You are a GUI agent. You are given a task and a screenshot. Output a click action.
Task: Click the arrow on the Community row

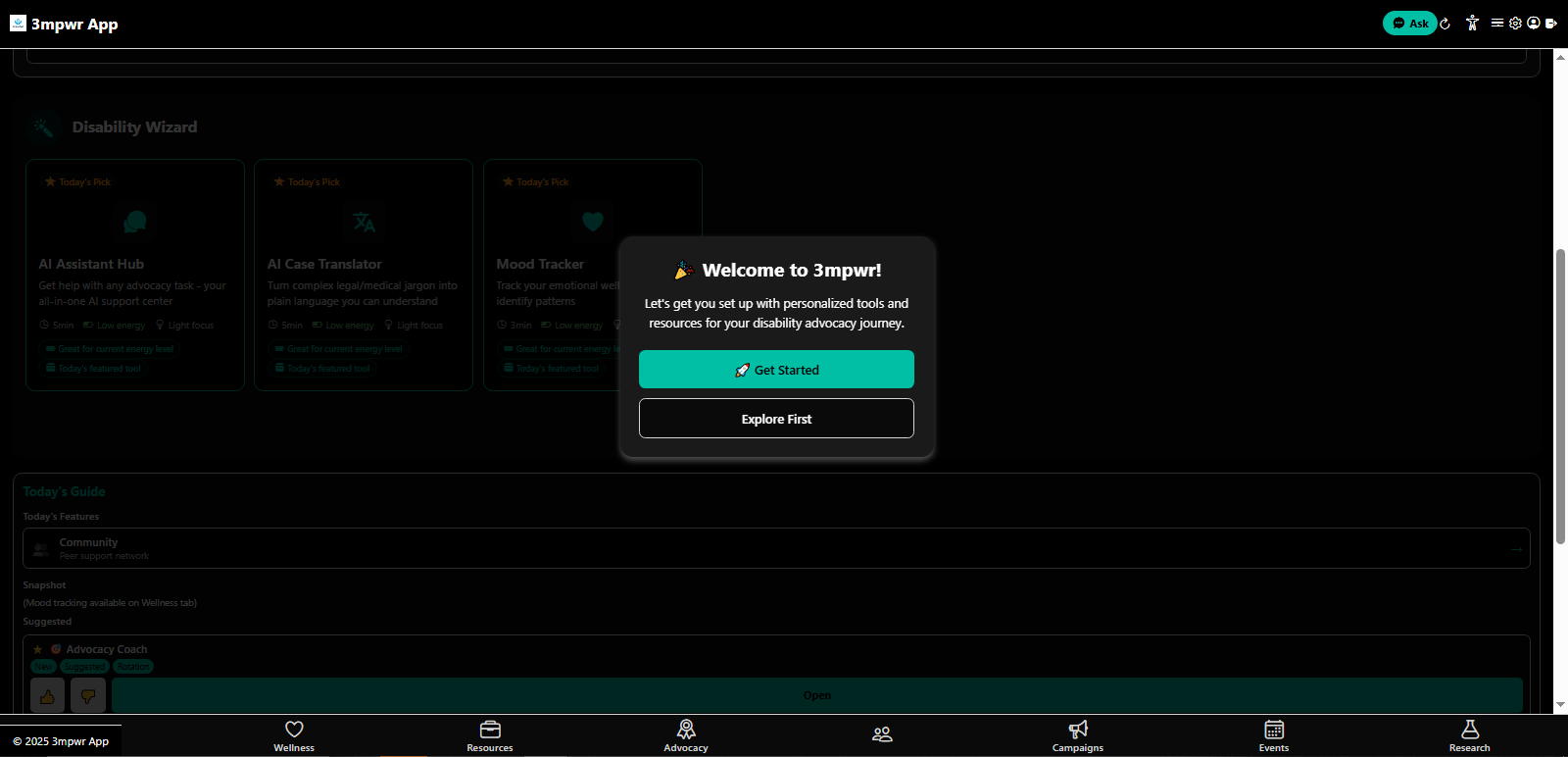click(1516, 549)
